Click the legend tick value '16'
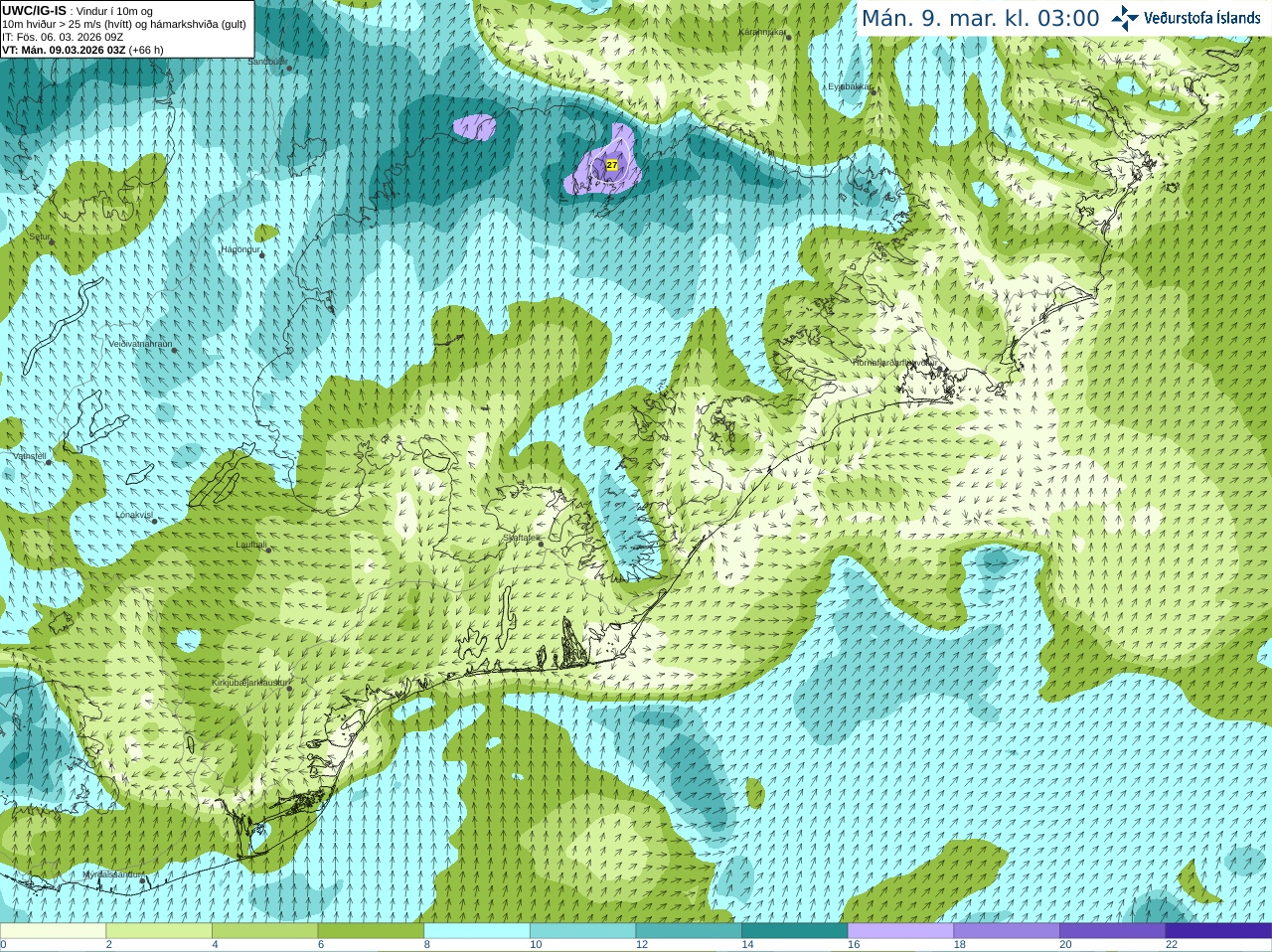 854,945
